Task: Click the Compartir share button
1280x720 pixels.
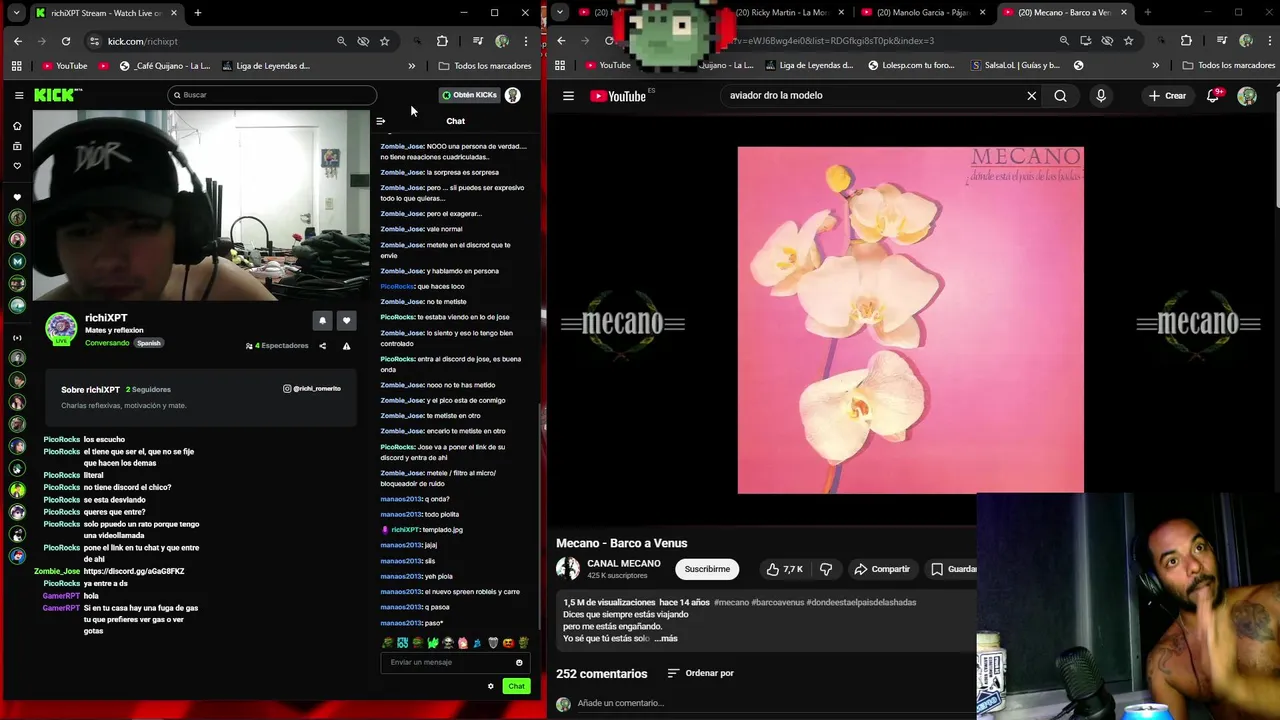Action: (882, 569)
